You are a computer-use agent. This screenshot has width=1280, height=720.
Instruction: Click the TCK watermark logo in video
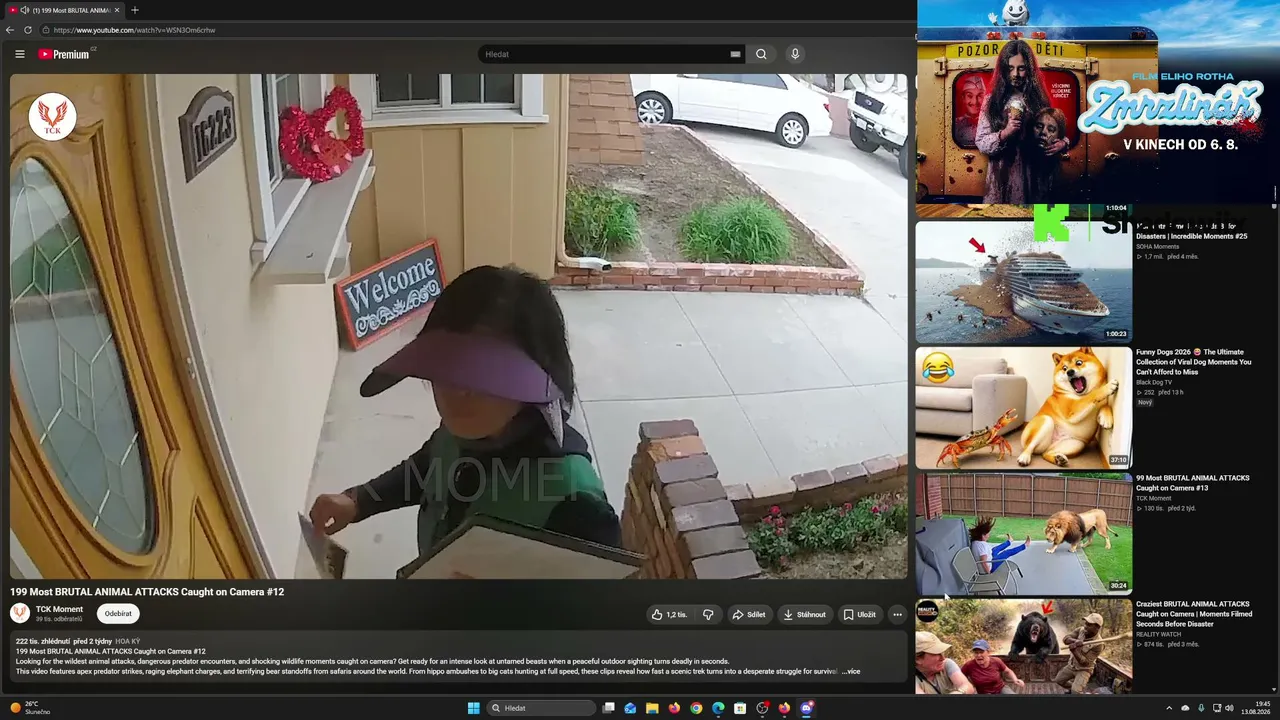click(52, 117)
